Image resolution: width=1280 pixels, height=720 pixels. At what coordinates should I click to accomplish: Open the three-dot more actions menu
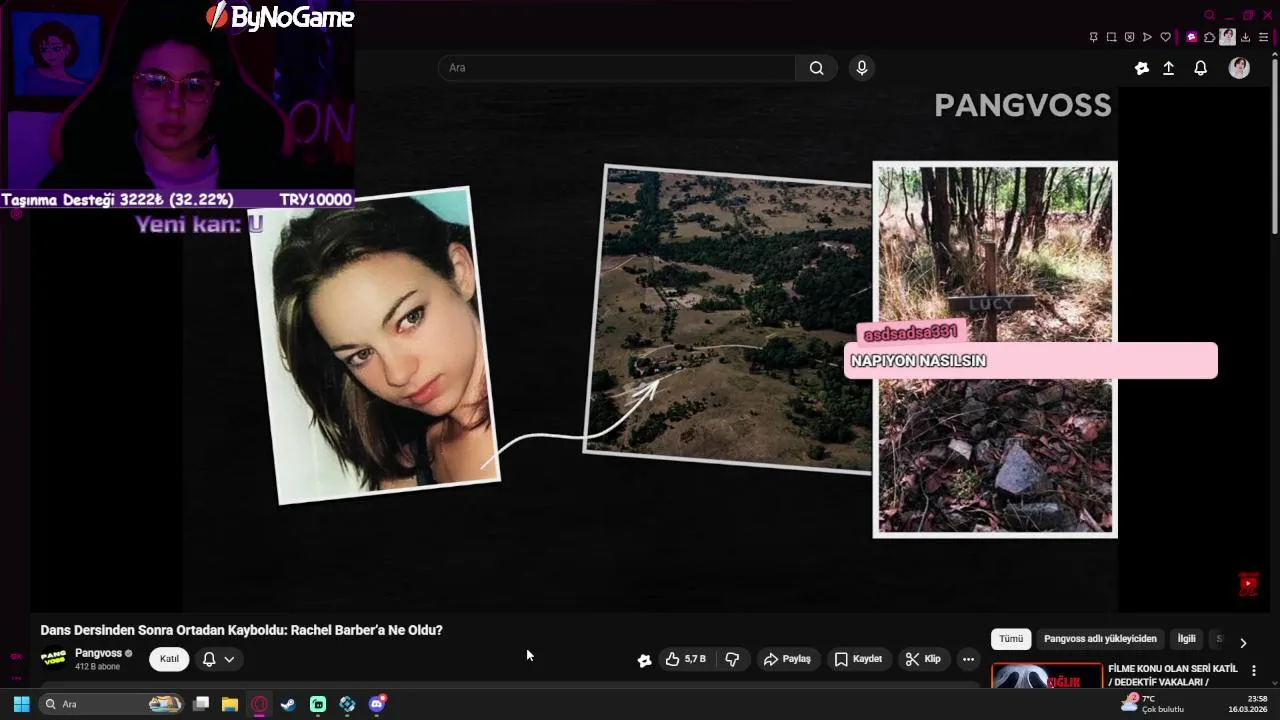(x=968, y=659)
